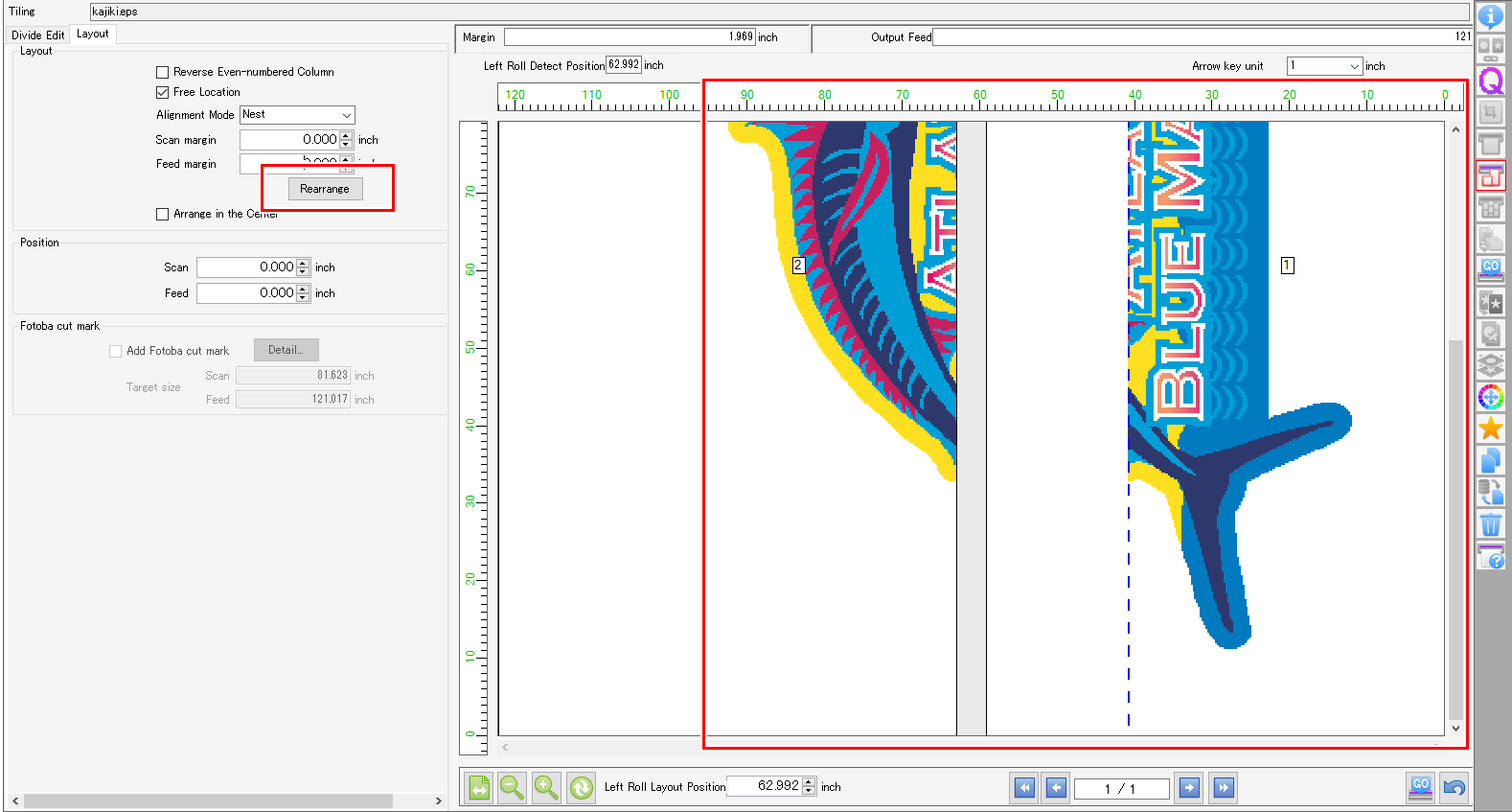Click the zoom in magnifier icon
The width and height of the screenshot is (1512, 812).
tap(546, 787)
